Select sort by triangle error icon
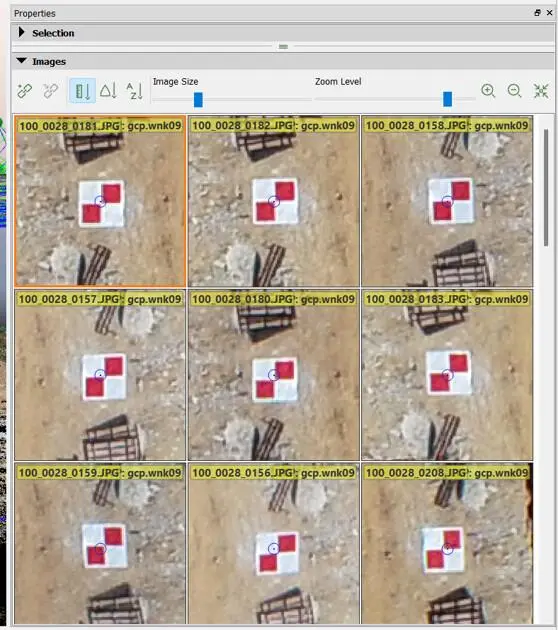The height and width of the screenshot is (630, 558). [108, 91]
